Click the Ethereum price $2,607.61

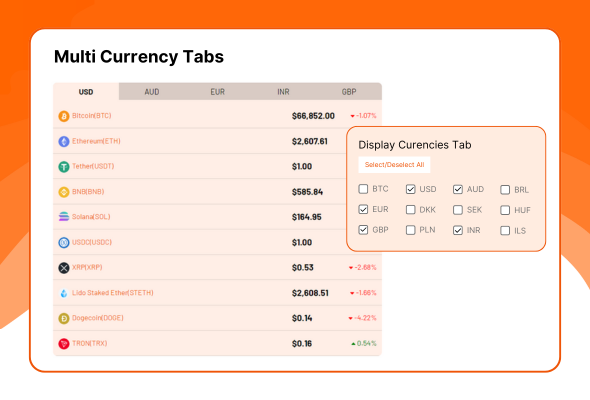click(310, 141)
